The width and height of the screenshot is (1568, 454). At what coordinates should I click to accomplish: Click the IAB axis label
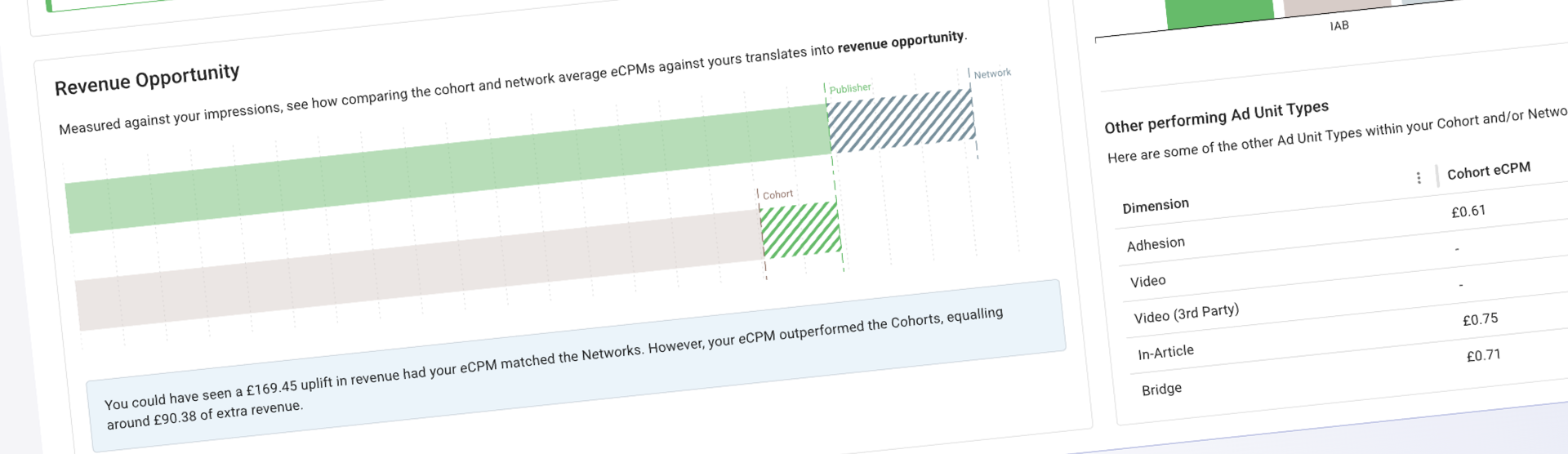(x=1339, y=26)
